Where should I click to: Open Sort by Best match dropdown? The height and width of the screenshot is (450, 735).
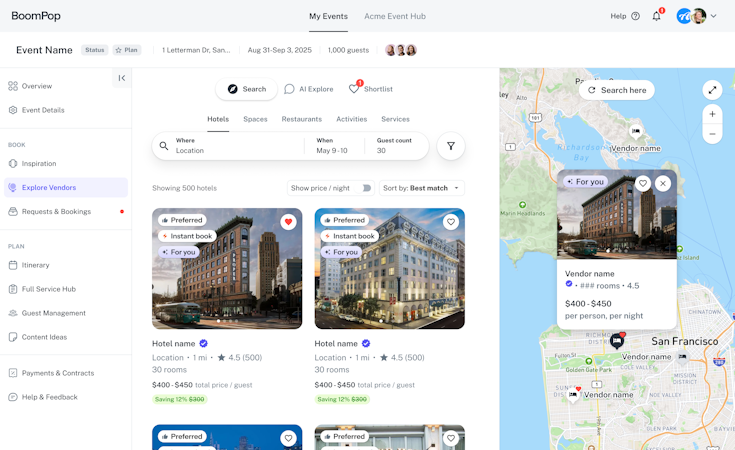[x=421, y=188]
